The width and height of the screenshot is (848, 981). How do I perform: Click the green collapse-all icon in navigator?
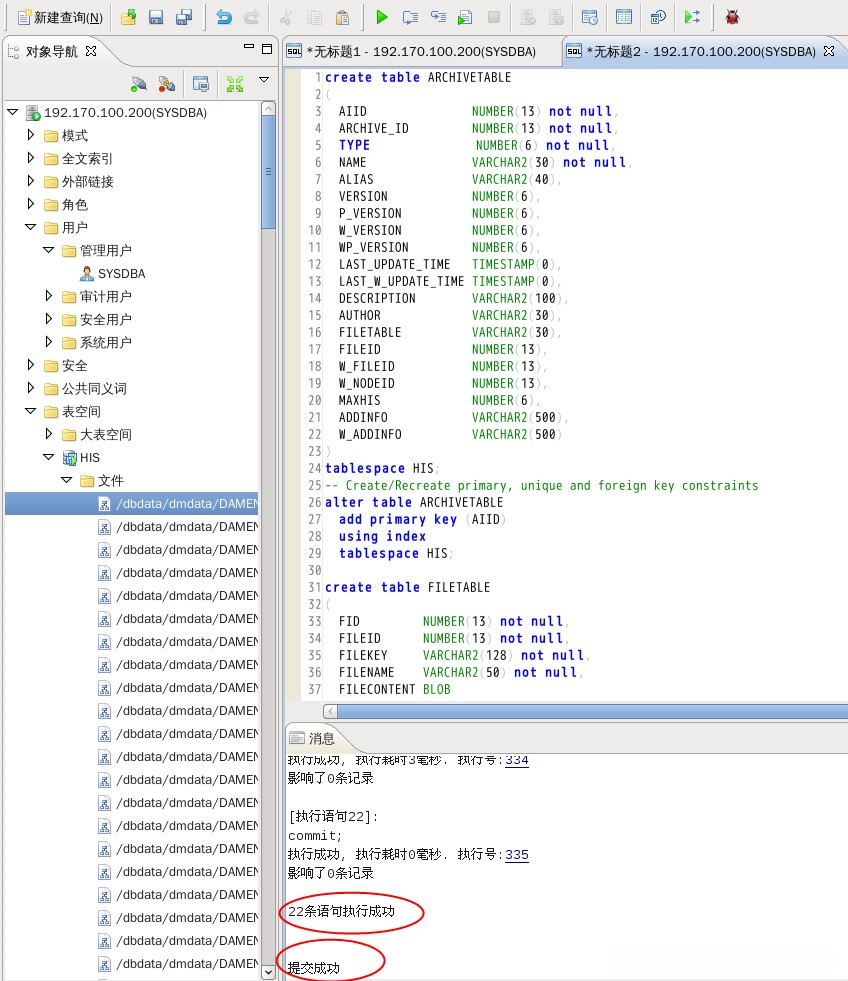click(x=235, y=84)
